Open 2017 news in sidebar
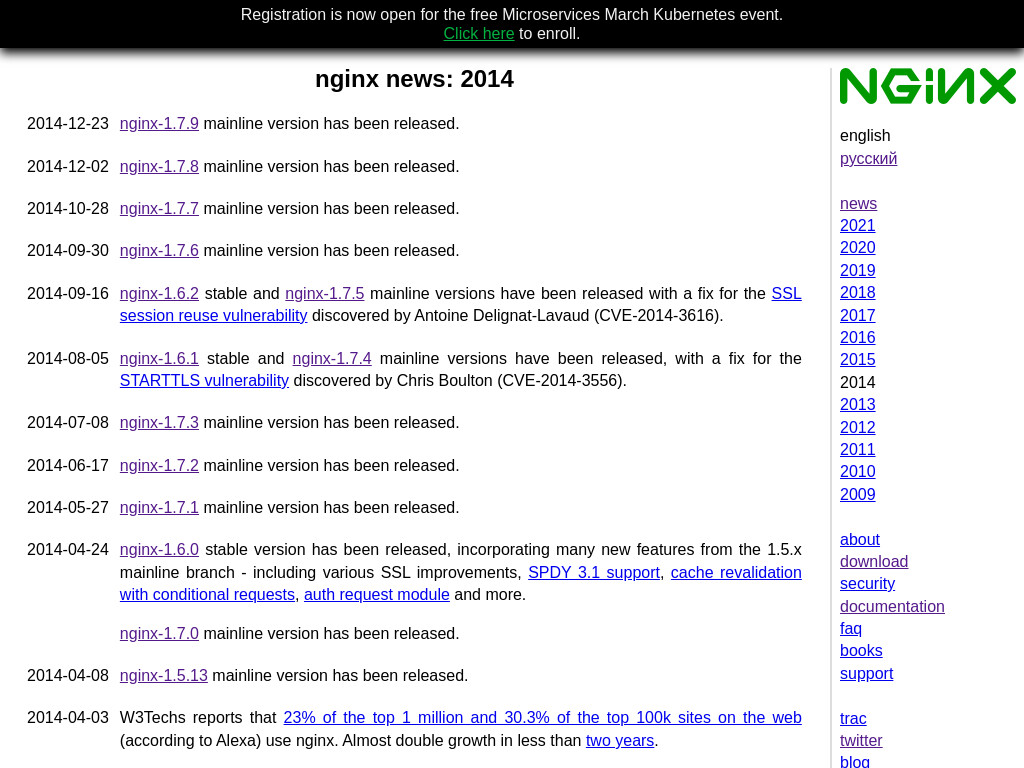The height and width of the screenshot is (768, 1024). [857, 315]
